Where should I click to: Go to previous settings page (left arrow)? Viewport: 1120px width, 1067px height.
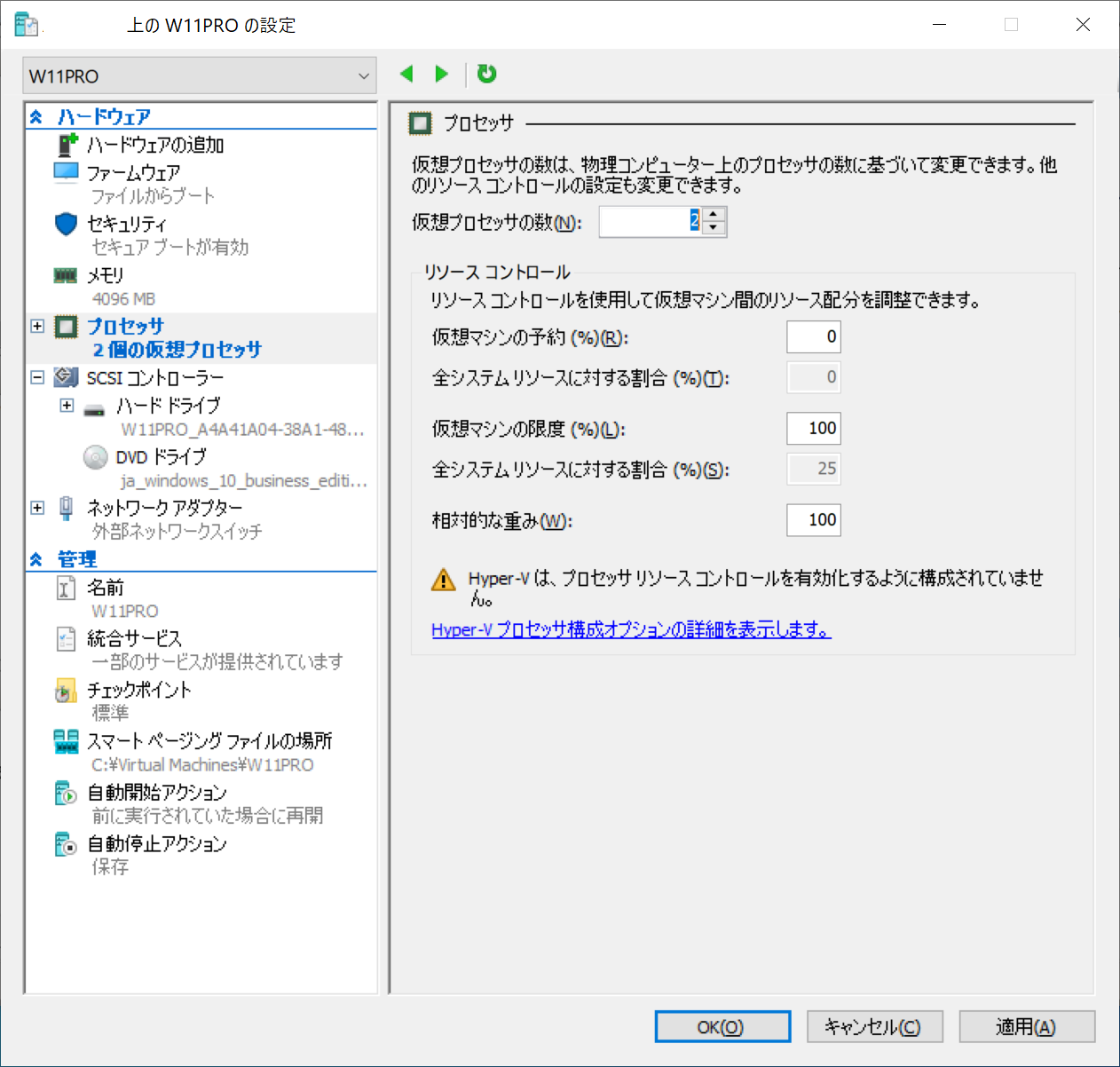point(406,74)
